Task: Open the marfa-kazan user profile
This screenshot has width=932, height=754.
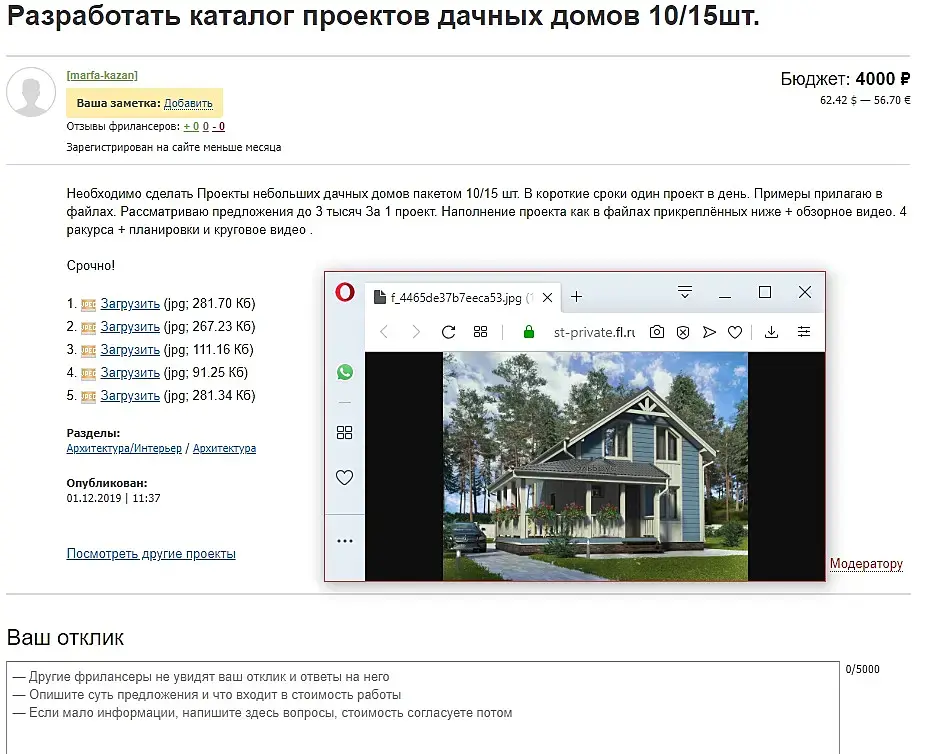Action: click(102, 75)
